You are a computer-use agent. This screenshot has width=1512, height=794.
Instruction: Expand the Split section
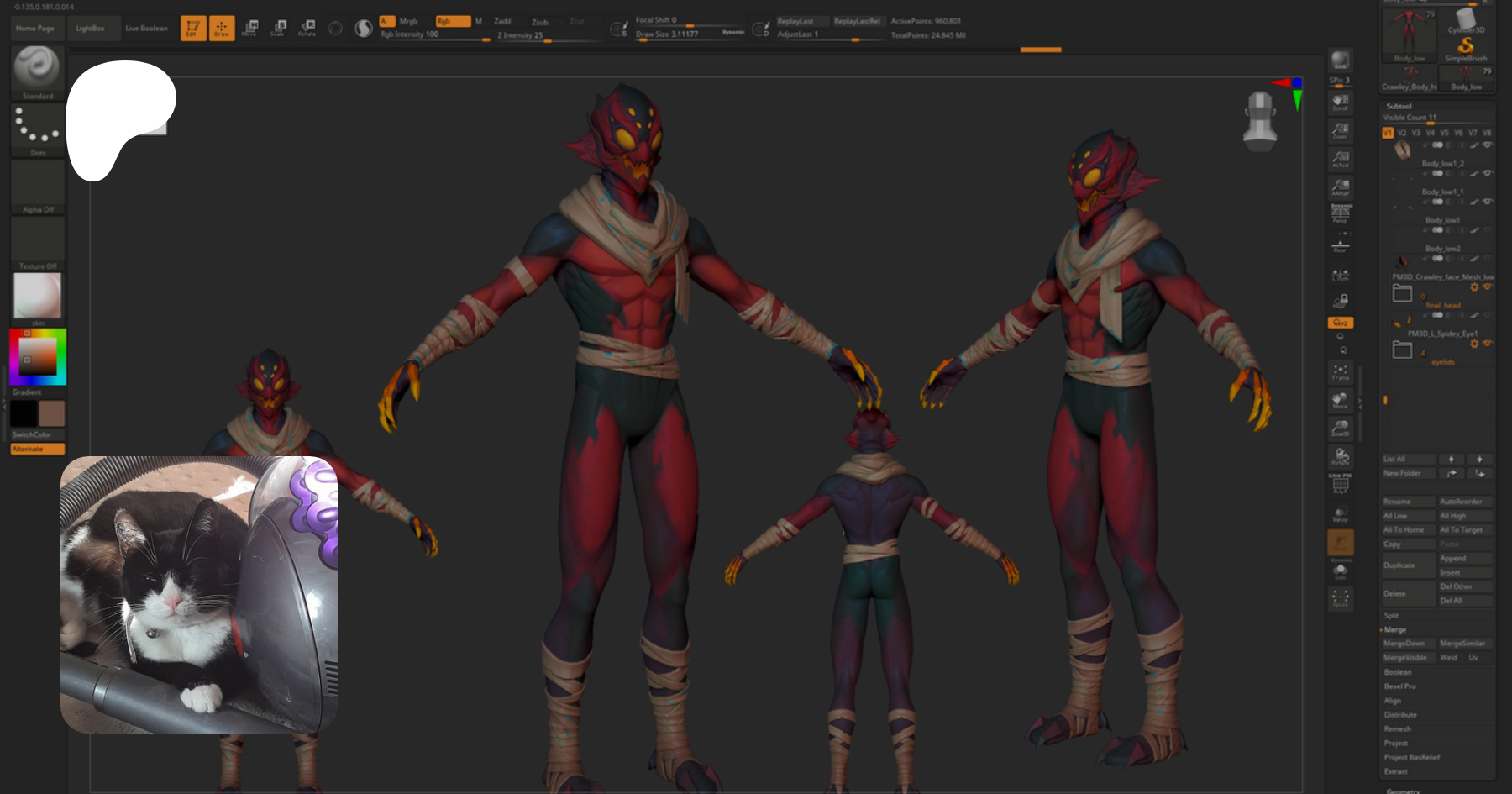click(x=1392, y=616)
